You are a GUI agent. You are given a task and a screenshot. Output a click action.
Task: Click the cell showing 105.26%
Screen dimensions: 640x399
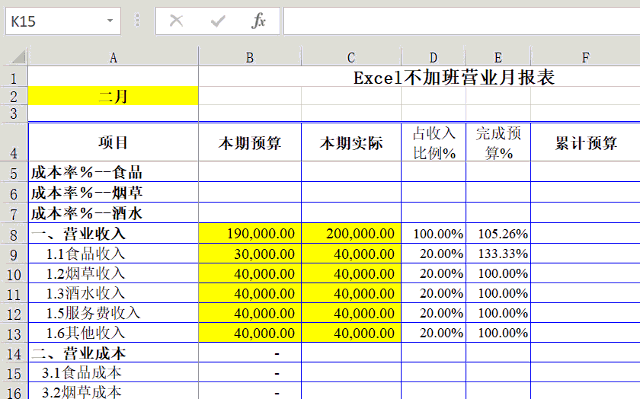click(498, 234)
